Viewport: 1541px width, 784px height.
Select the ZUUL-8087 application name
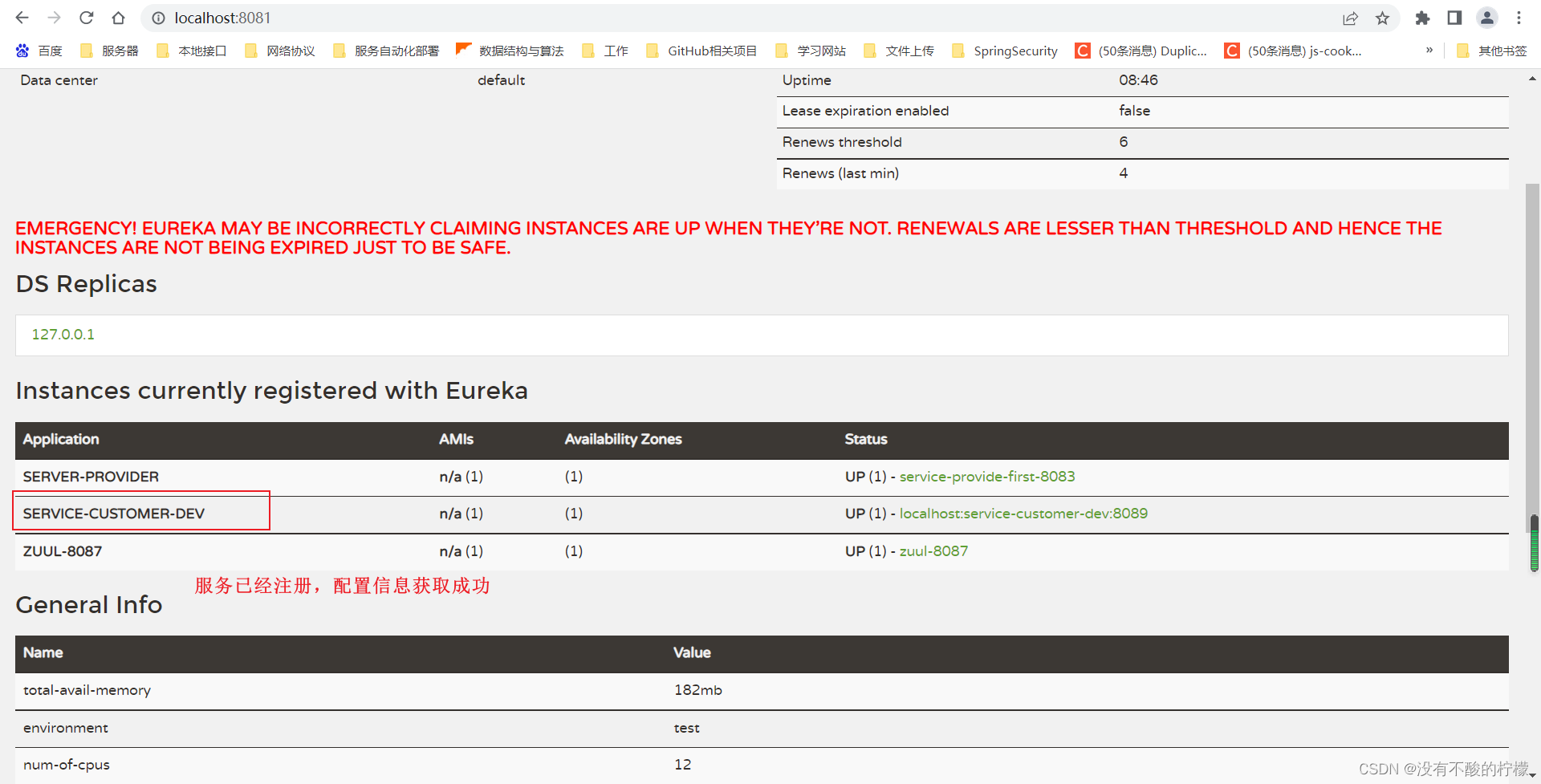(x=63, y=551)
